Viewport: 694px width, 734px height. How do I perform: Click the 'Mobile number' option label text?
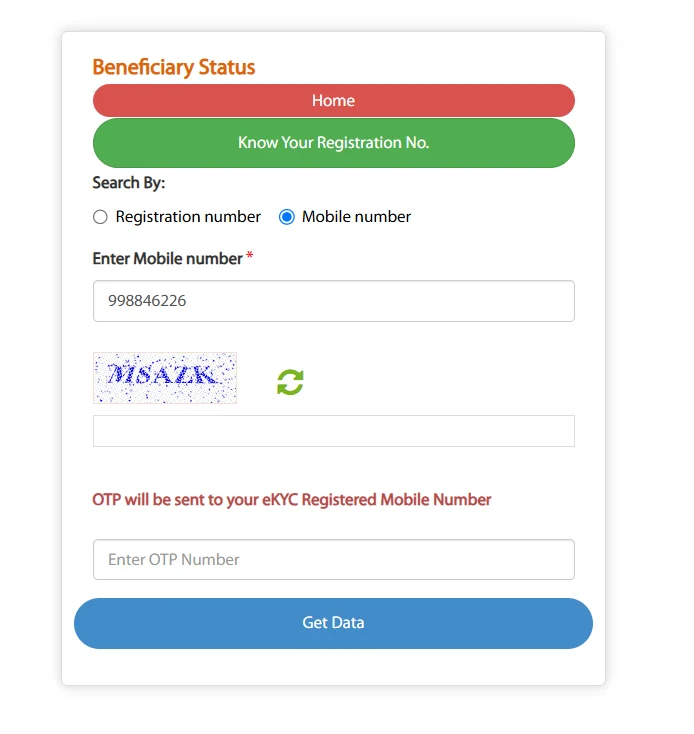356,217
